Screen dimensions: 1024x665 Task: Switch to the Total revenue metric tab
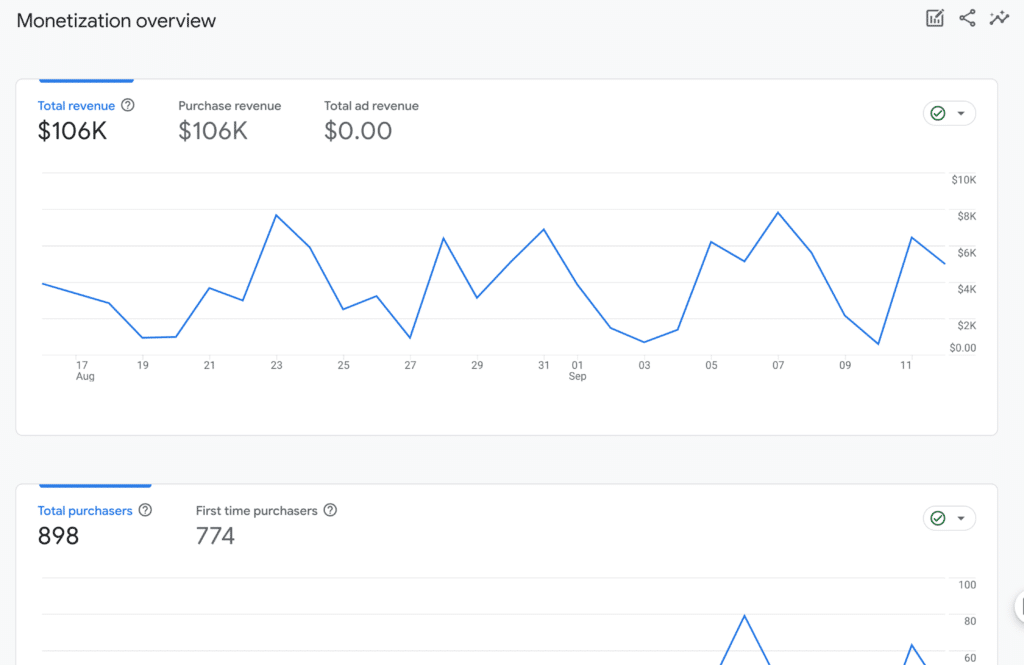click(x=76, y=105)
